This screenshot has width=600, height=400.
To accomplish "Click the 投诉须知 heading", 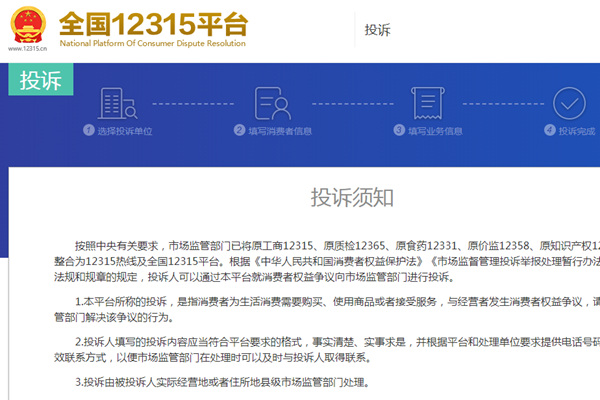I will (x=351, y=195).
